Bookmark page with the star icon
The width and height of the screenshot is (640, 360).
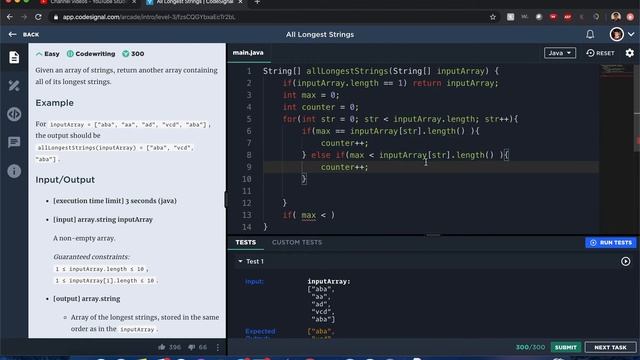click(x=493, y=17)
